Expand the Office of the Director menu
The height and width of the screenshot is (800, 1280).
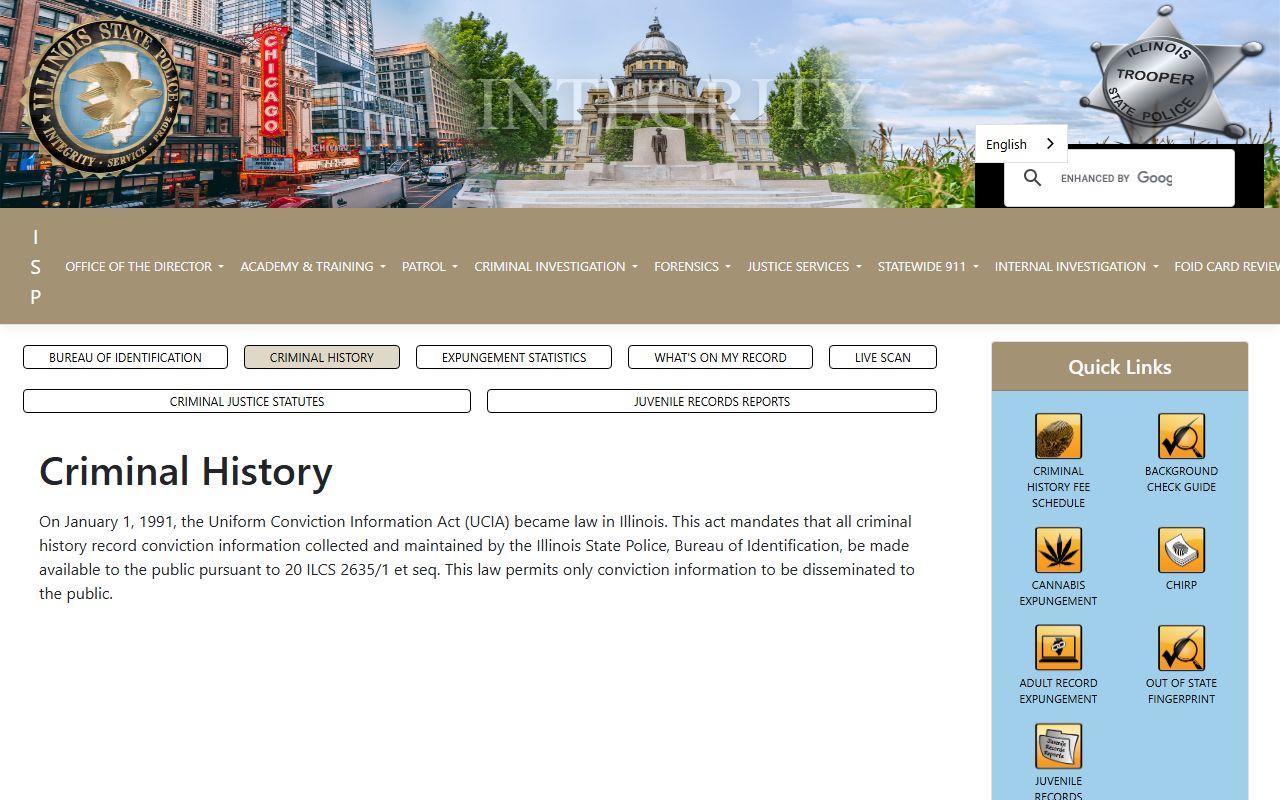point(144,267)
